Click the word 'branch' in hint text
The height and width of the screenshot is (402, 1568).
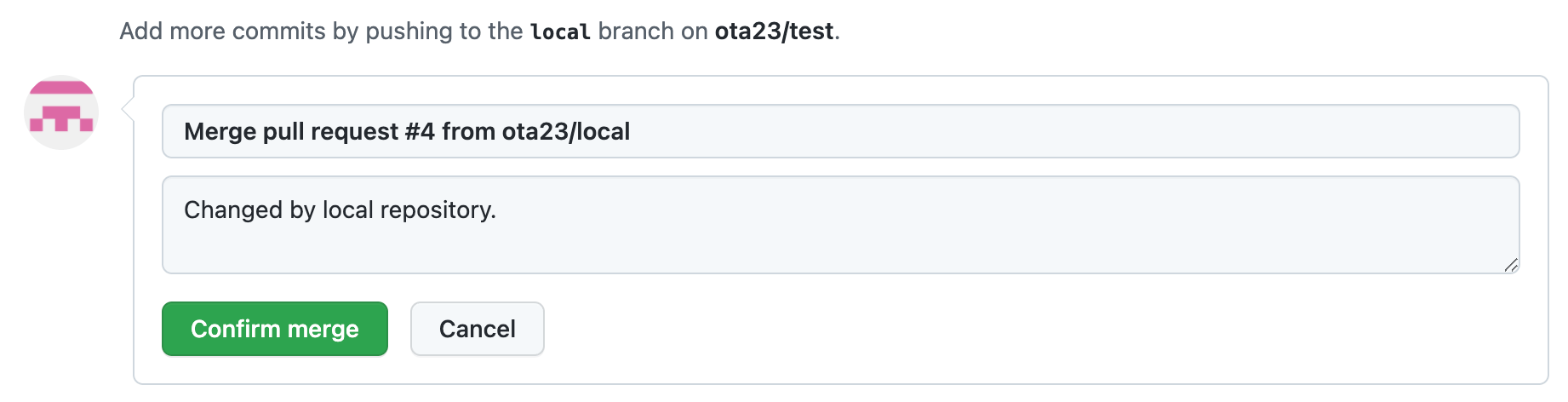click(636, 32)
